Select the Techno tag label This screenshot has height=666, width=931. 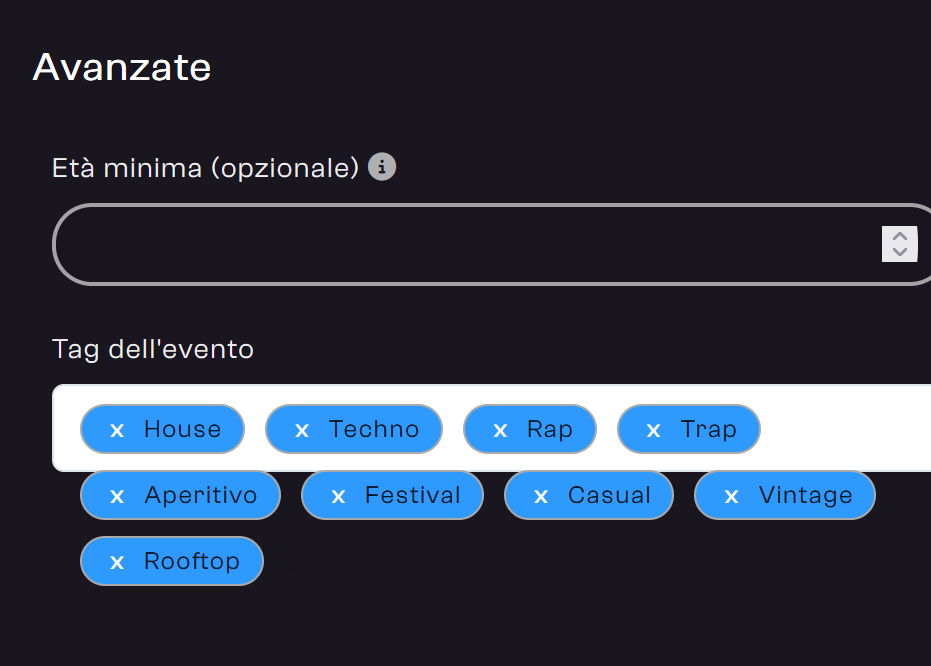(x=373, y=429)
